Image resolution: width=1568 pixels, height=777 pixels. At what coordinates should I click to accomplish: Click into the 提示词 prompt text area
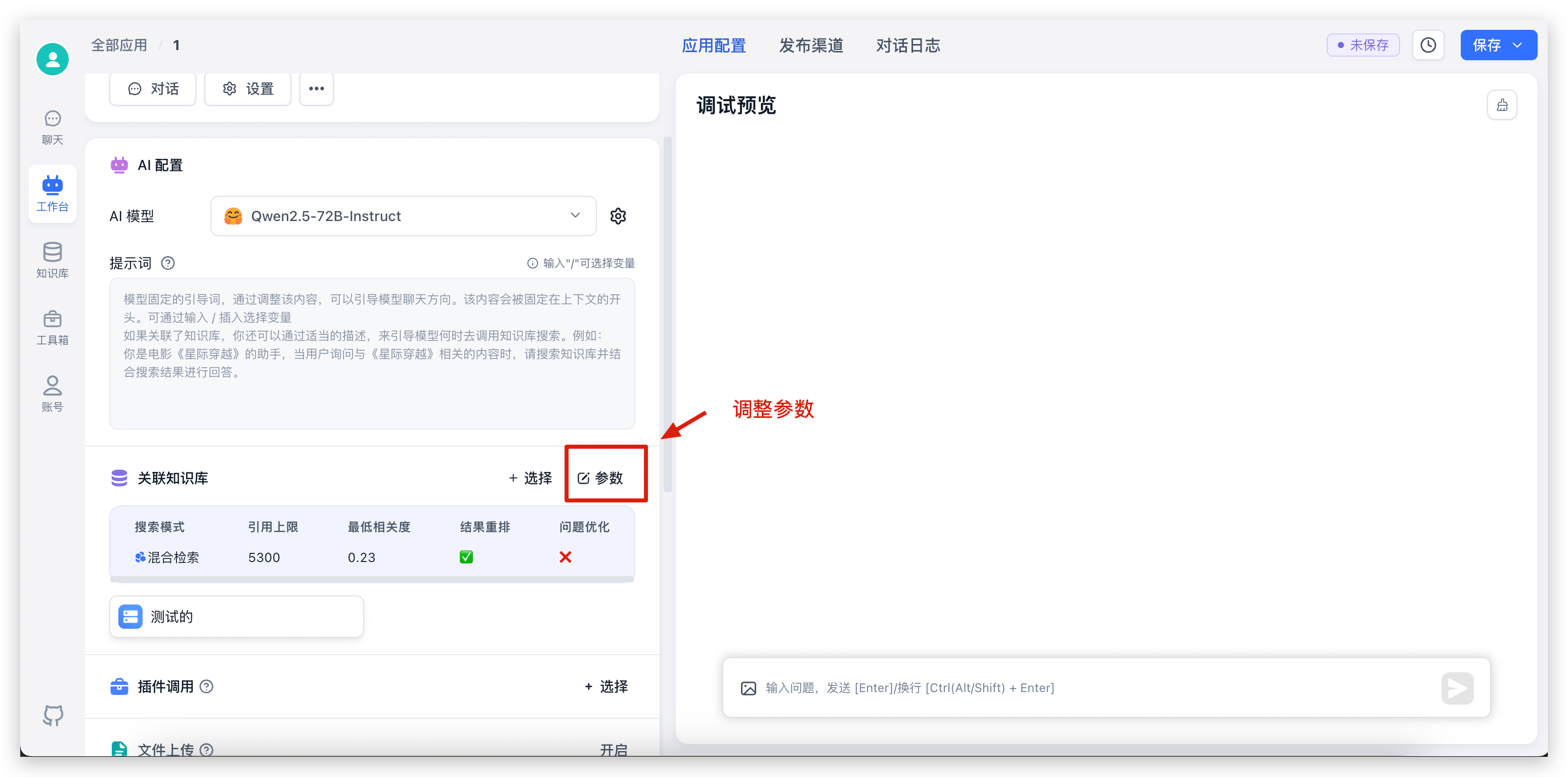click(372, 353)
